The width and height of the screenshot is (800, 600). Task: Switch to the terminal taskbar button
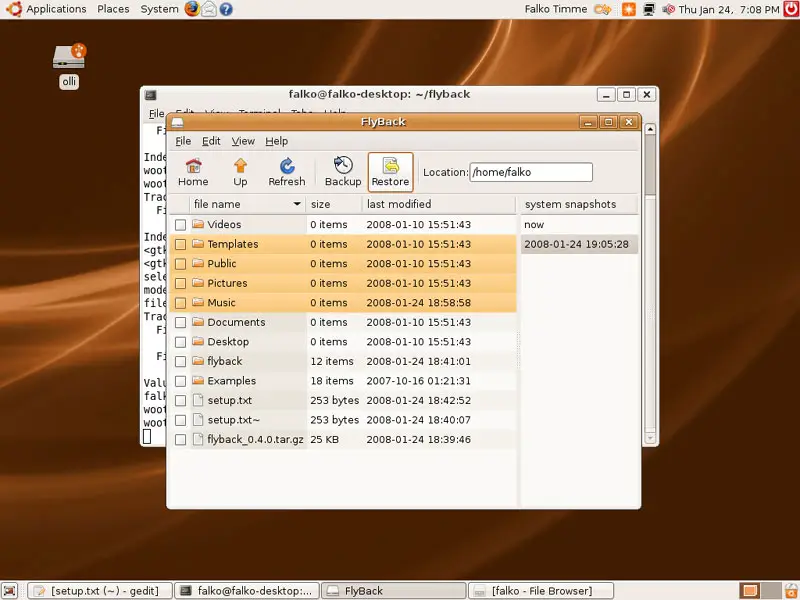pos(247,591)
